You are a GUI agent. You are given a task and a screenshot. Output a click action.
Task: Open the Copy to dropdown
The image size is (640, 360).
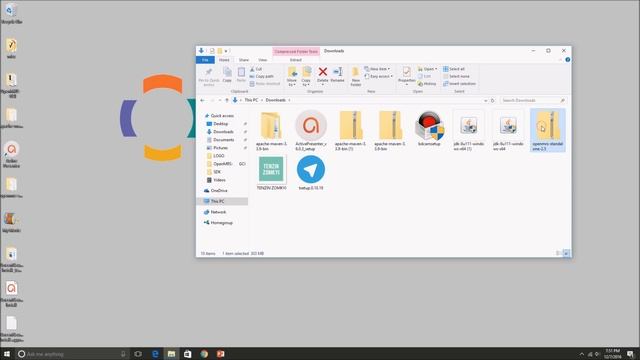306,76
